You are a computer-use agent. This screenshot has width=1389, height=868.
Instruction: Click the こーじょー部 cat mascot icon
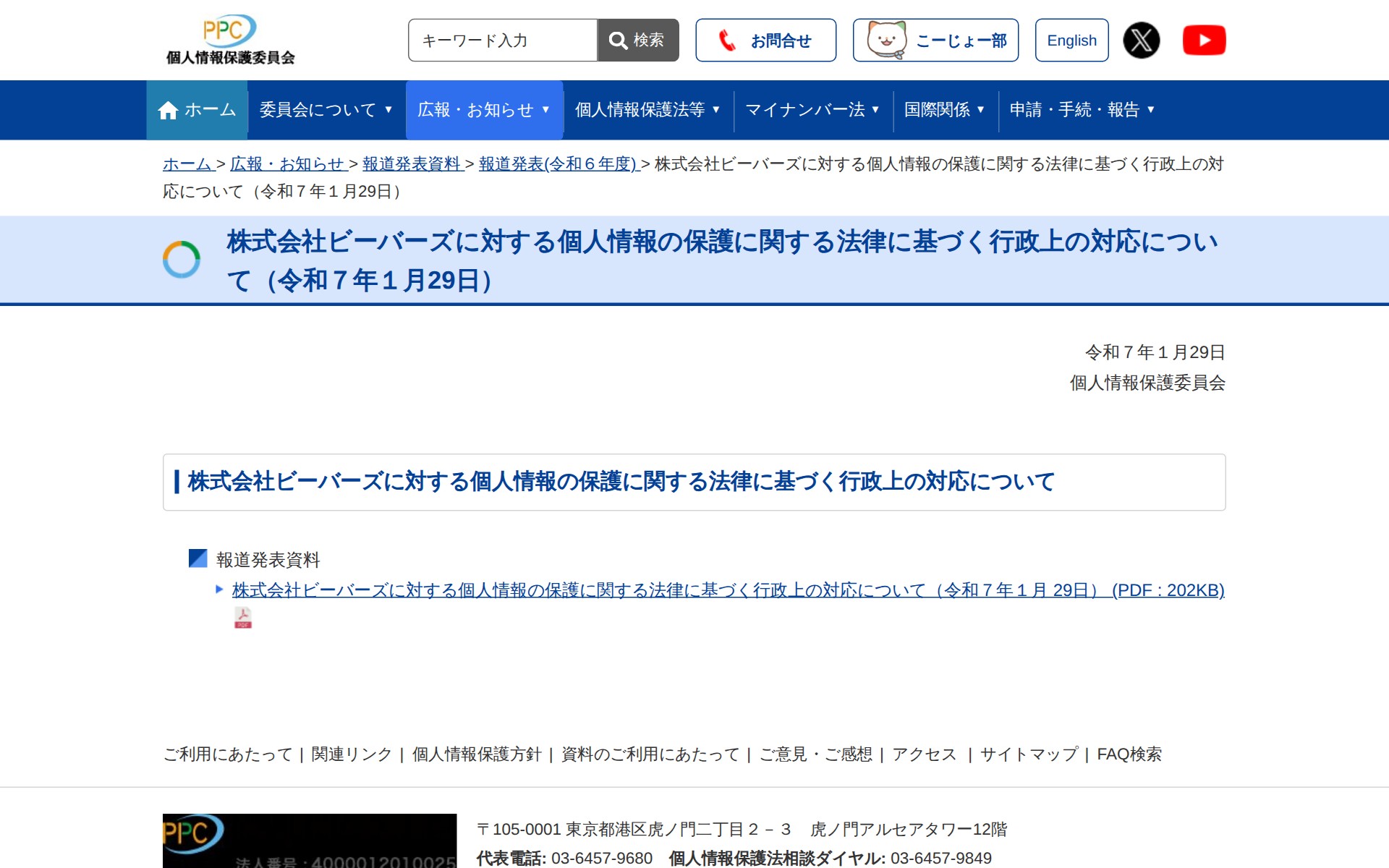point(886,40)
